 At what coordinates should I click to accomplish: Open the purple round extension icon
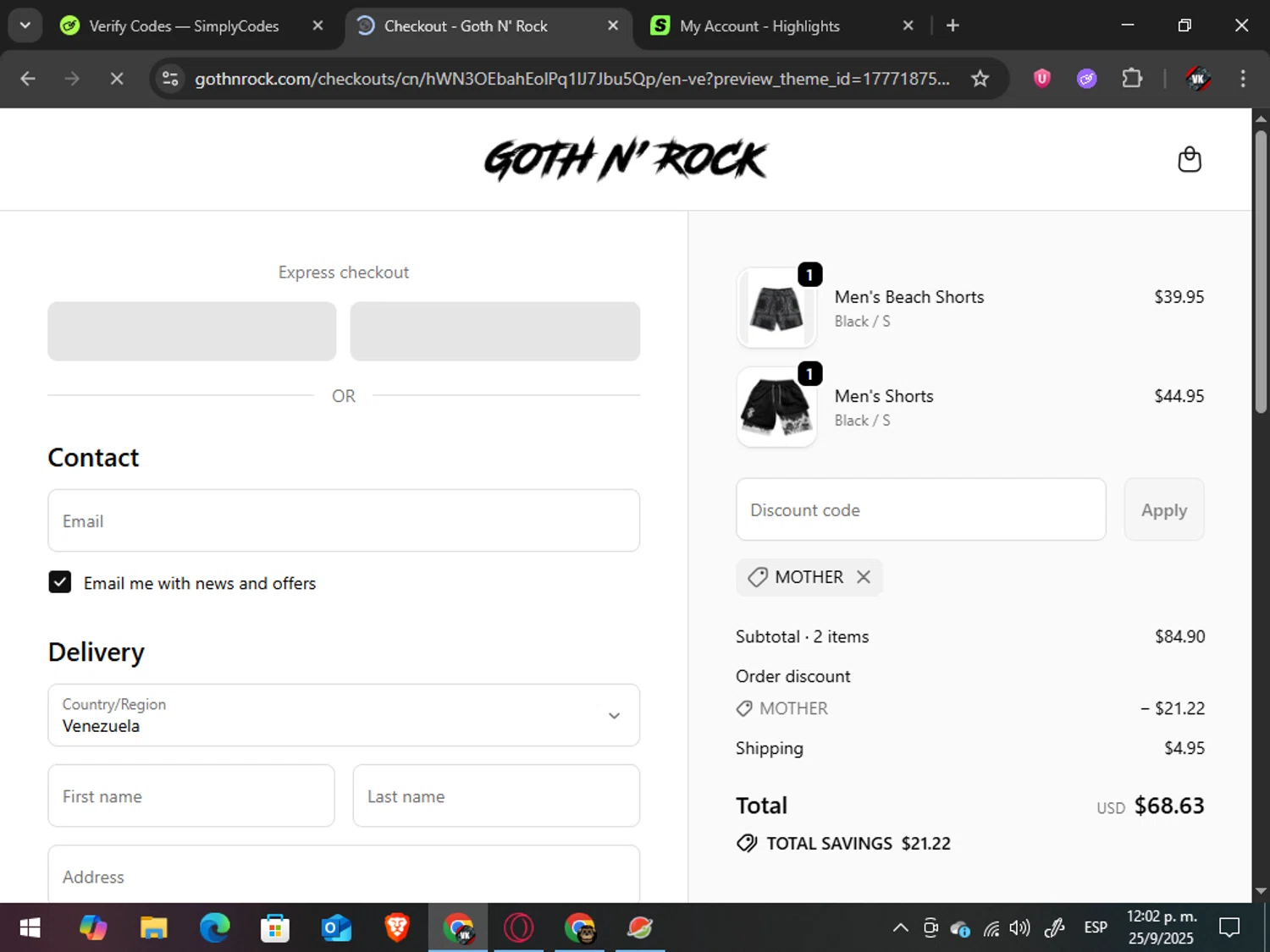tap(1087, 79)
